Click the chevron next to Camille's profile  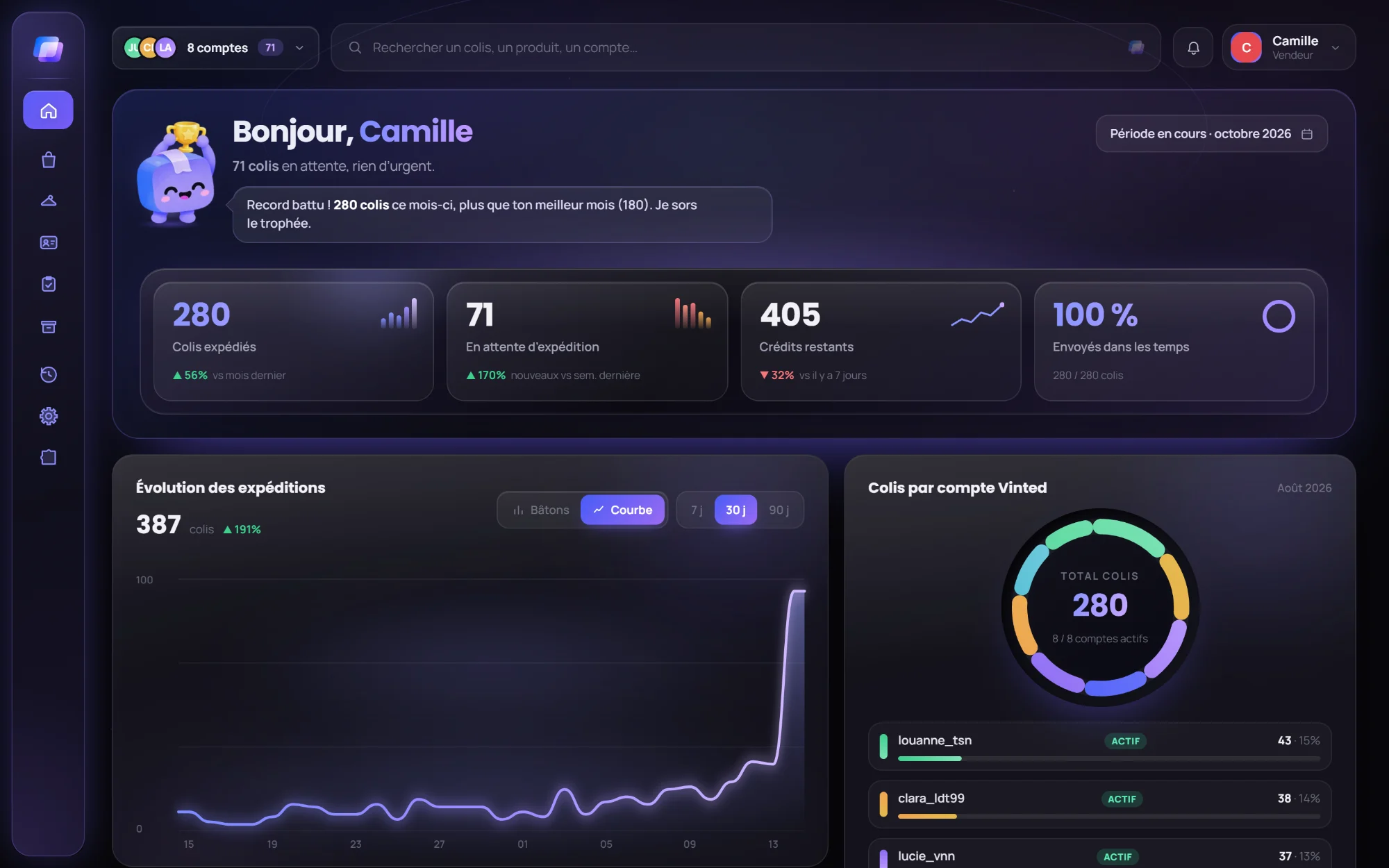(1335, 48)
